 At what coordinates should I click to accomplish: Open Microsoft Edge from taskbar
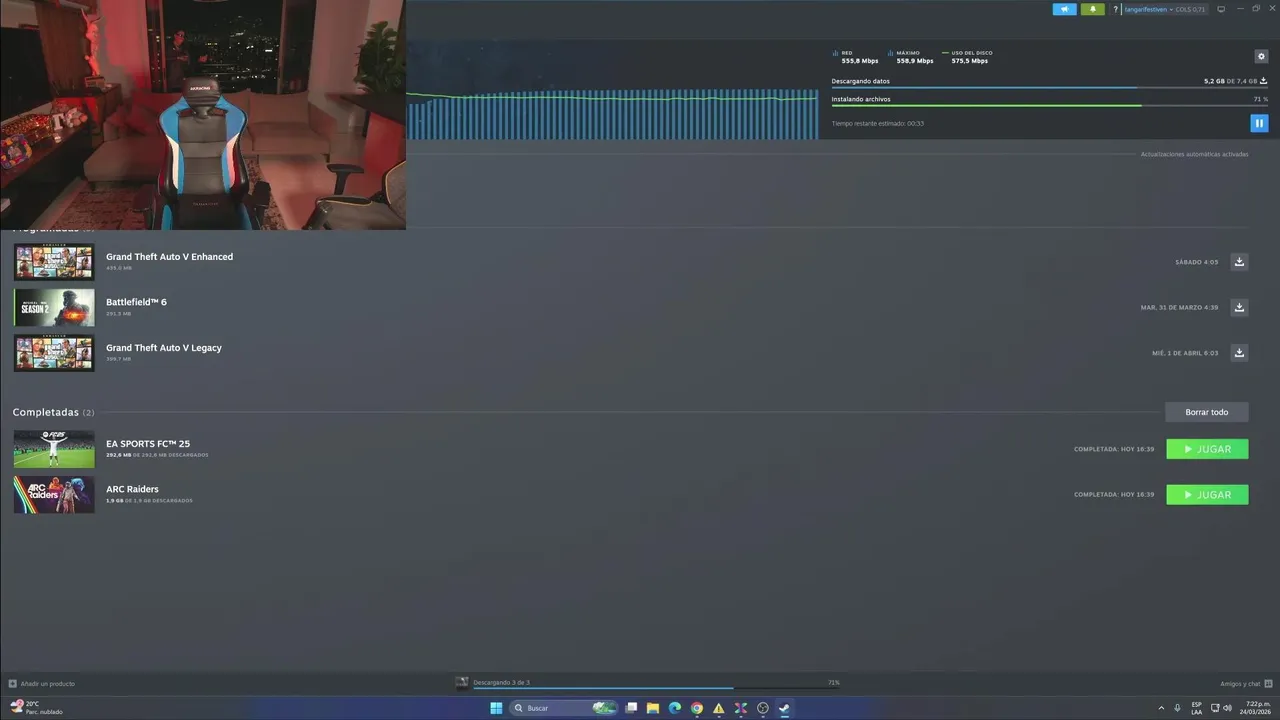pyautogui.click(x=675, y=708)
